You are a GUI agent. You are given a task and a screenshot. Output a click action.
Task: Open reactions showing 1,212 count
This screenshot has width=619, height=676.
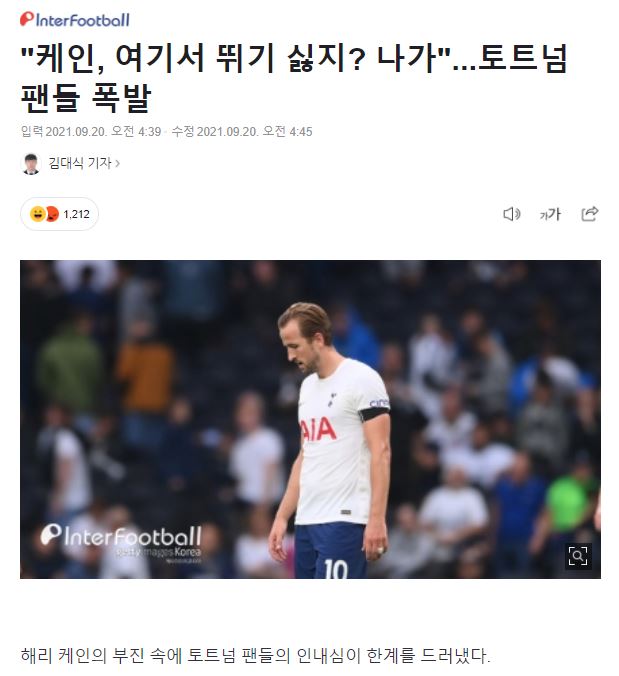coord(59,214)
